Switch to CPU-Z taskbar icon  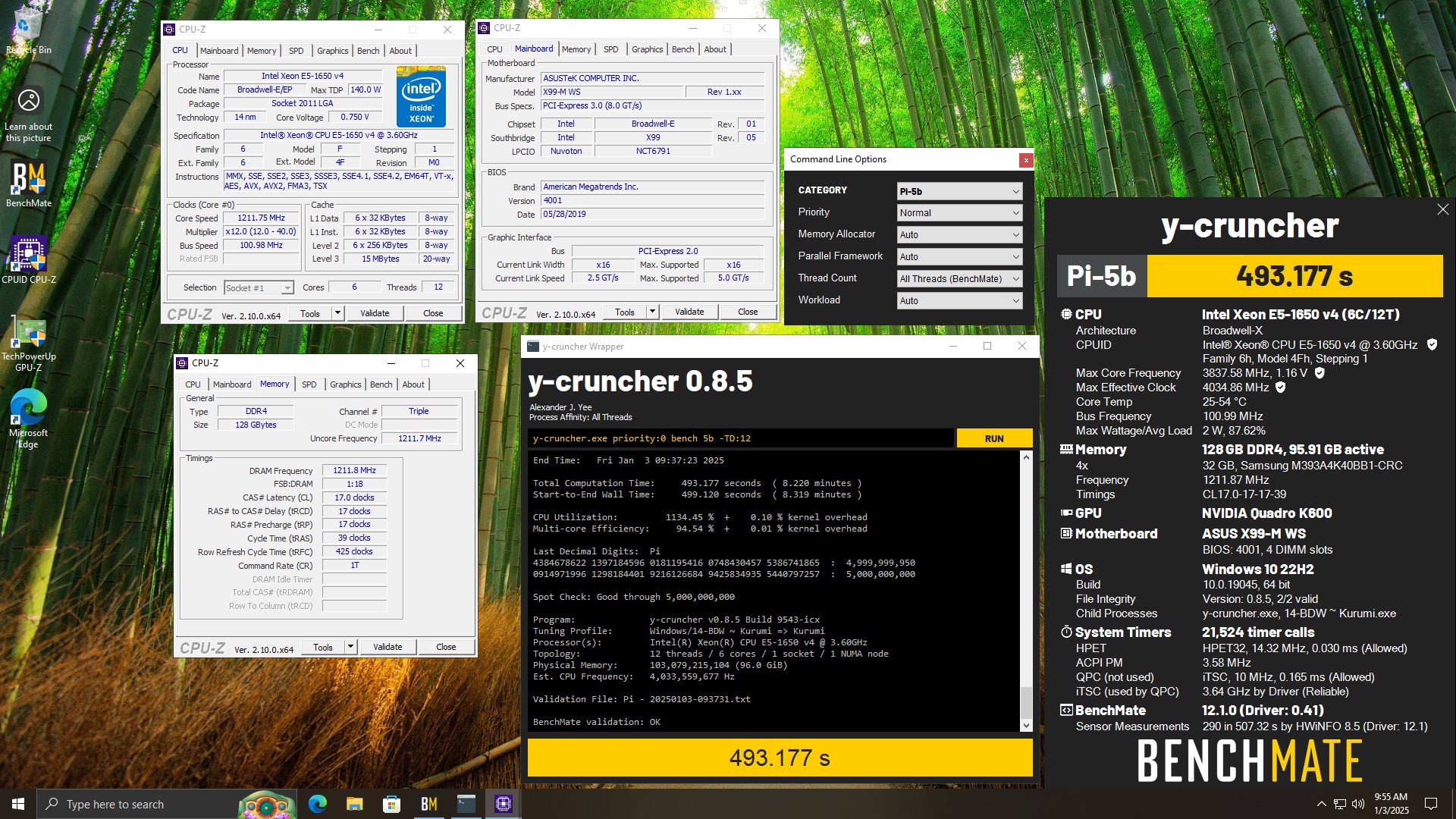pyautogui.click(x=503, y=804)
